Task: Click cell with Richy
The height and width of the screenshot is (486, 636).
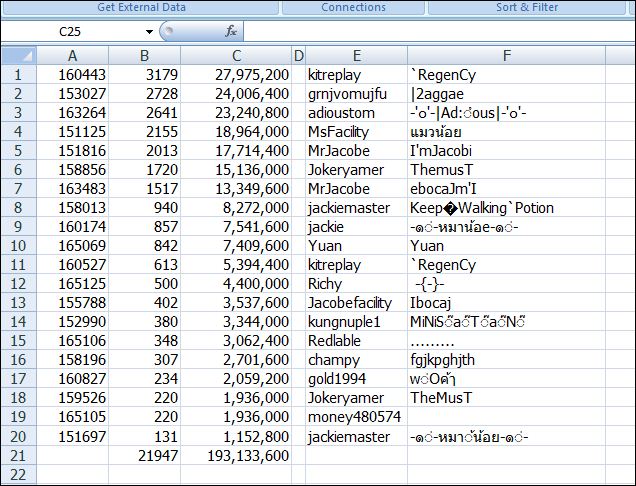Action: (357, 284)
